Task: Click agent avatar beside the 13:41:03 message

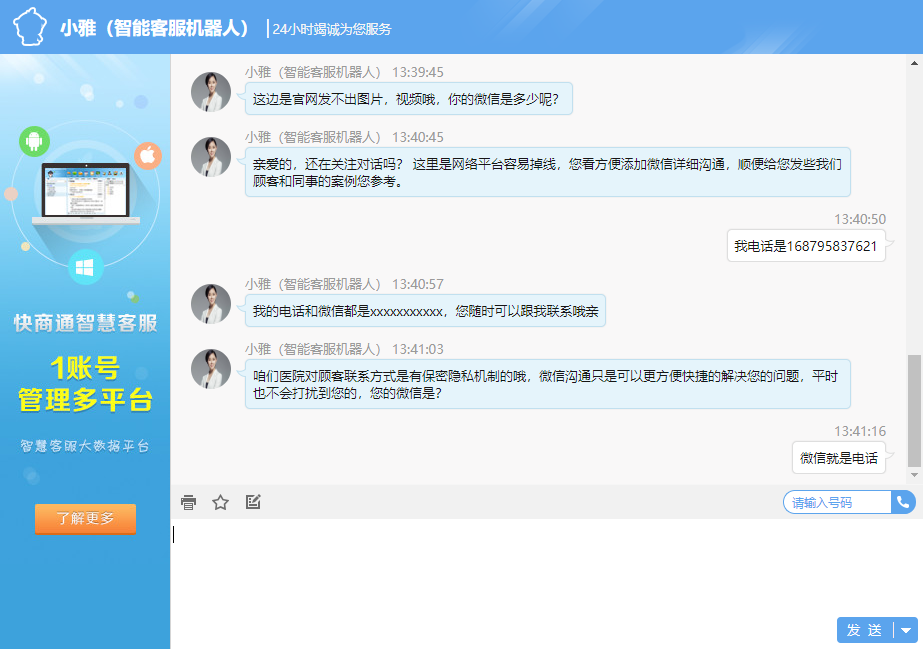Action: pos(211,369)
